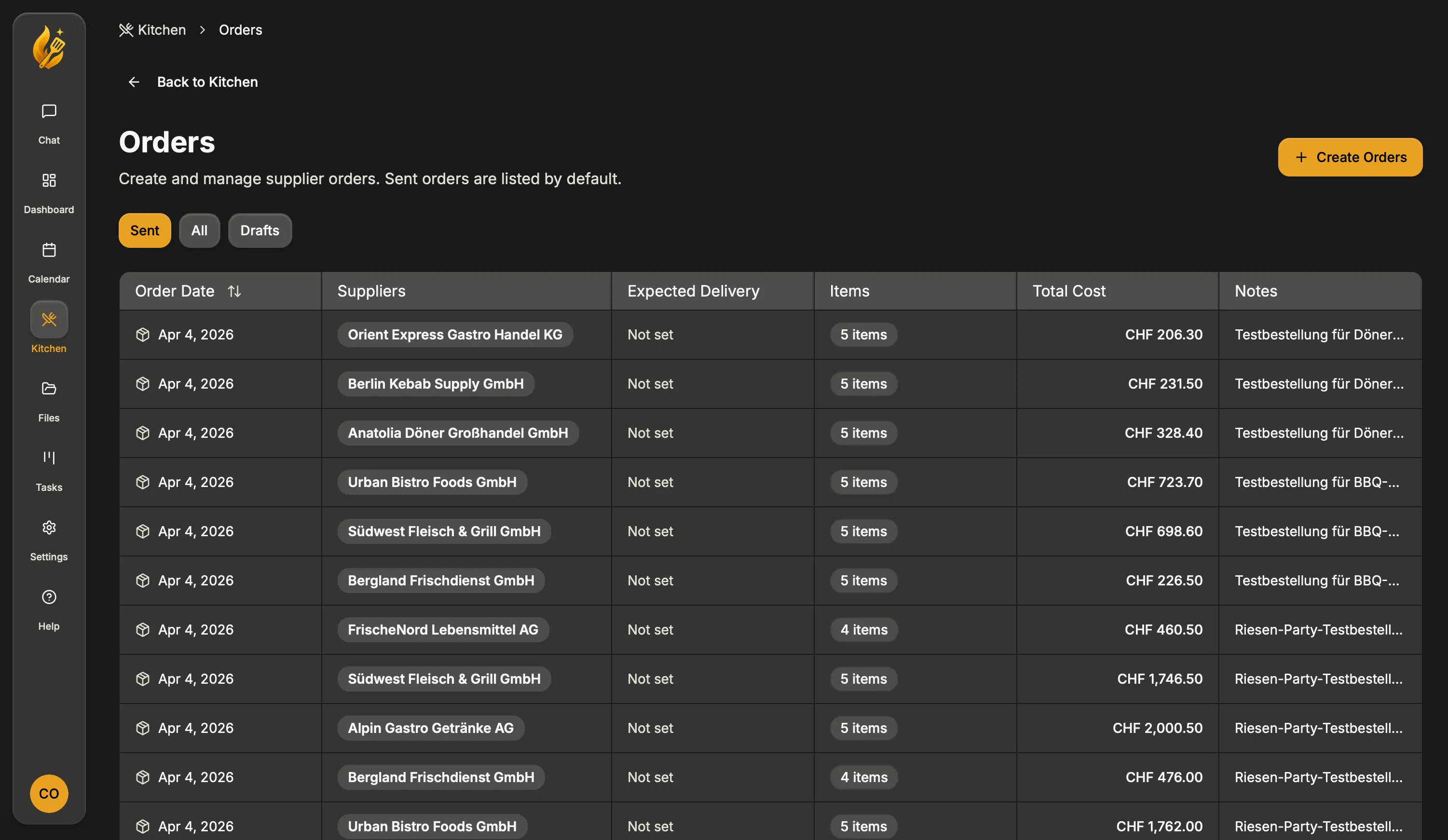
Task: Open the Dashboard section in sidebar
Action: 49,192
